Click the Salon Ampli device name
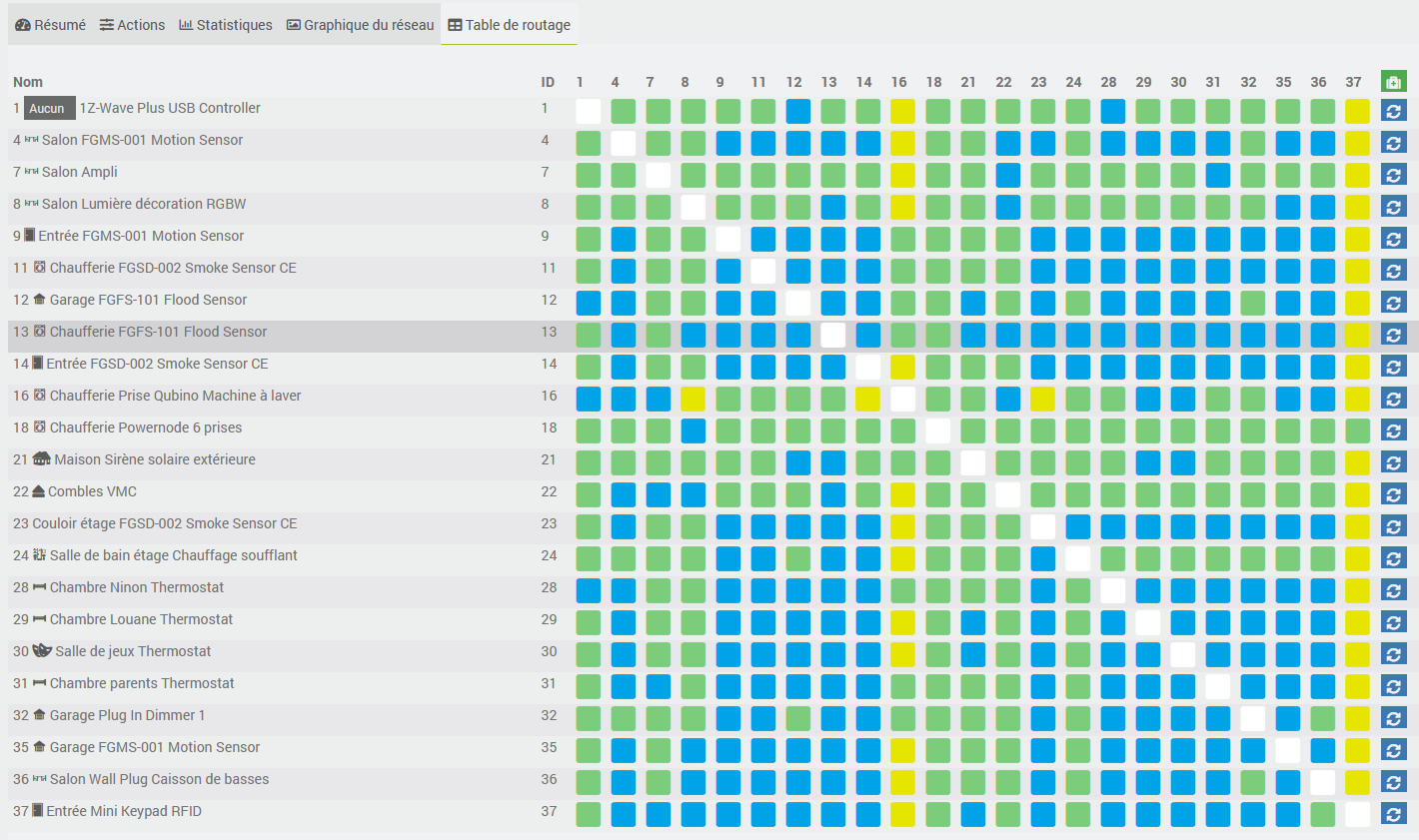Image resolution: width=1419 pixels, height=840 pixels. 80,172
